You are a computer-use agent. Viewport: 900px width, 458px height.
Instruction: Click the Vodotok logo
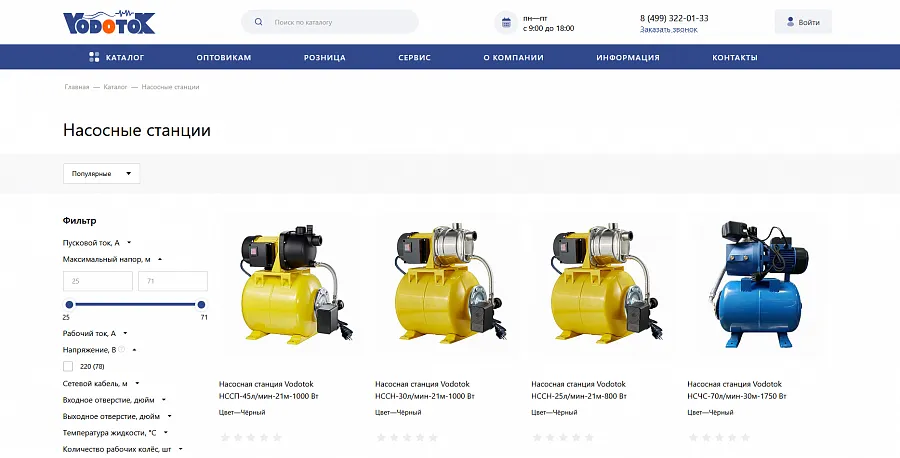pyautogui.click(x=109, y=22)
